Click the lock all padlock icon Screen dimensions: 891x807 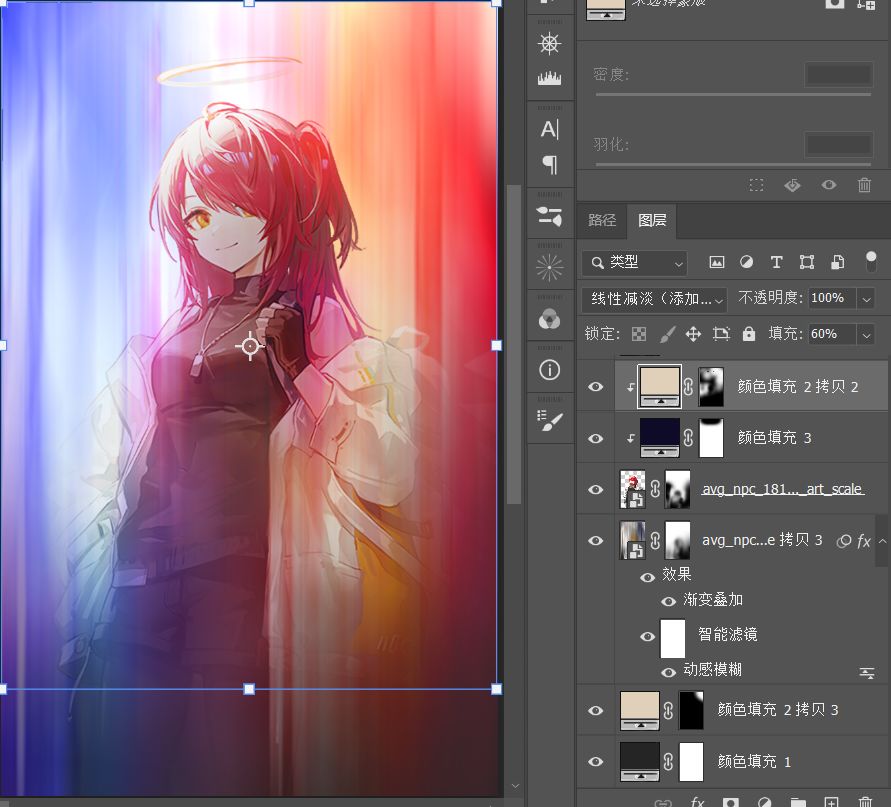click(747, 334)
